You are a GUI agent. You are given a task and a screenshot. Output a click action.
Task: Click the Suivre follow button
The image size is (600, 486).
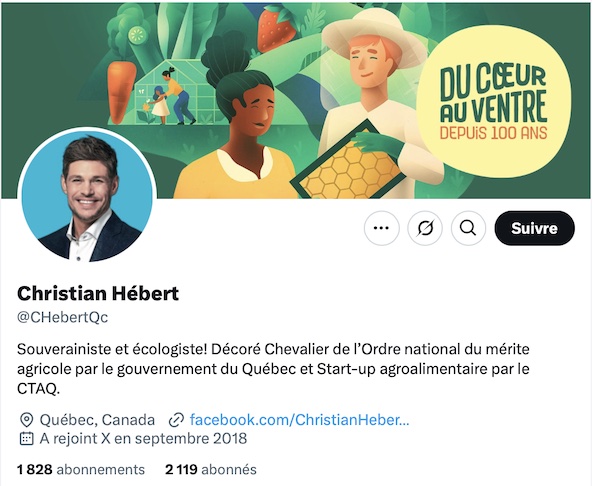(534, 228)
